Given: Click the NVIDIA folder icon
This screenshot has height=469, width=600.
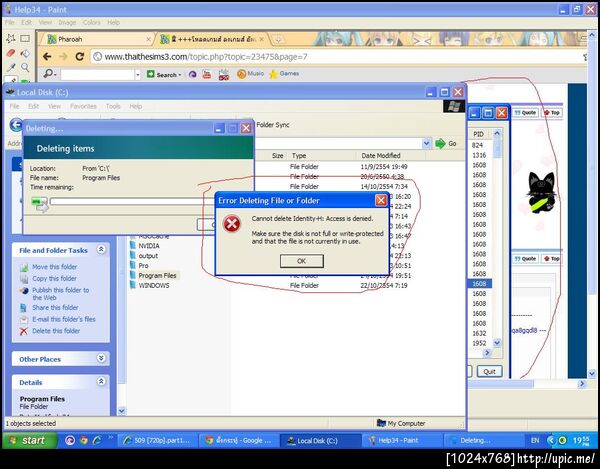Looking at the screenshot, I should pos(133,246).
